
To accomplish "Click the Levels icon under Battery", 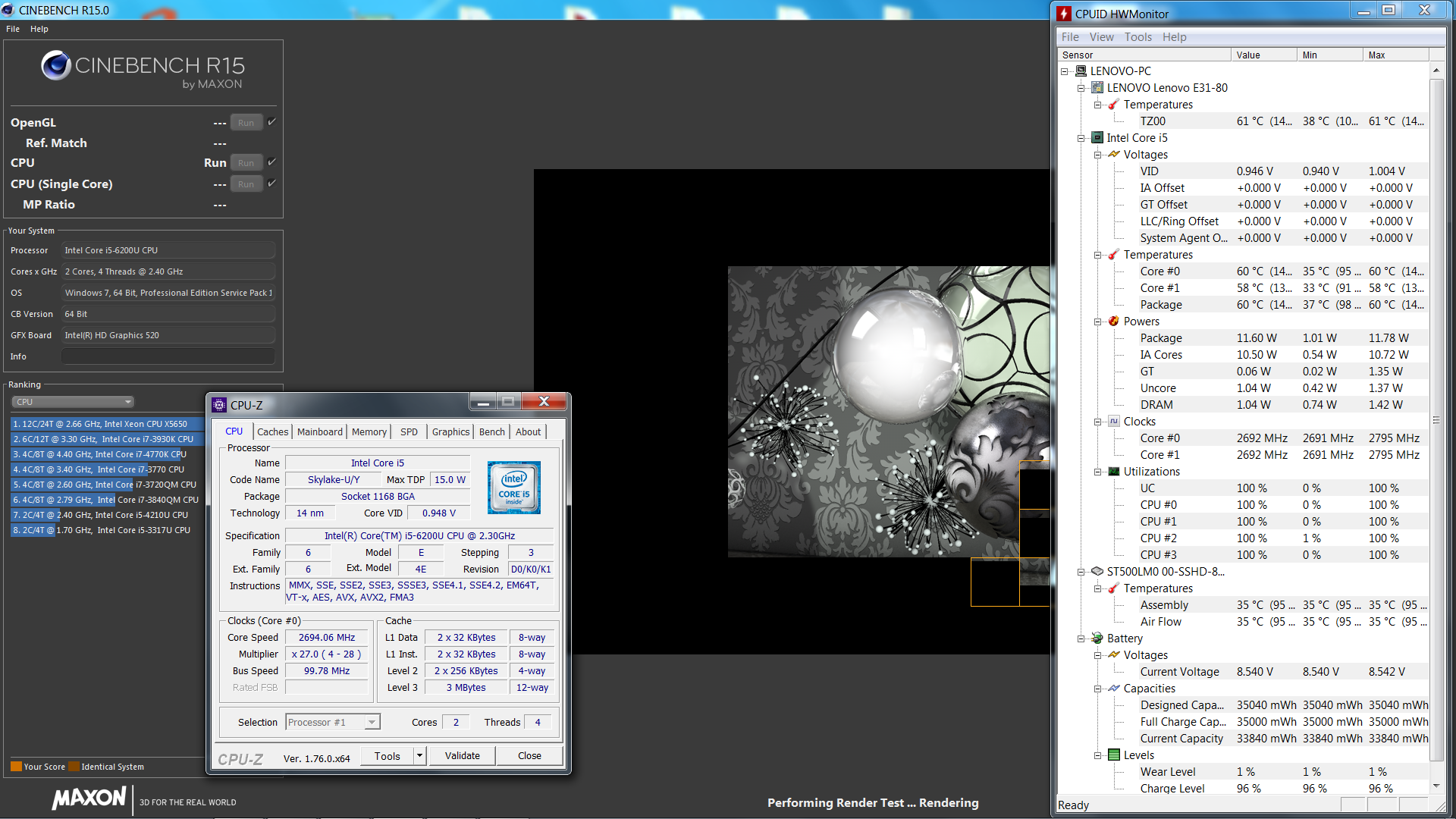I will (1114, 755).
